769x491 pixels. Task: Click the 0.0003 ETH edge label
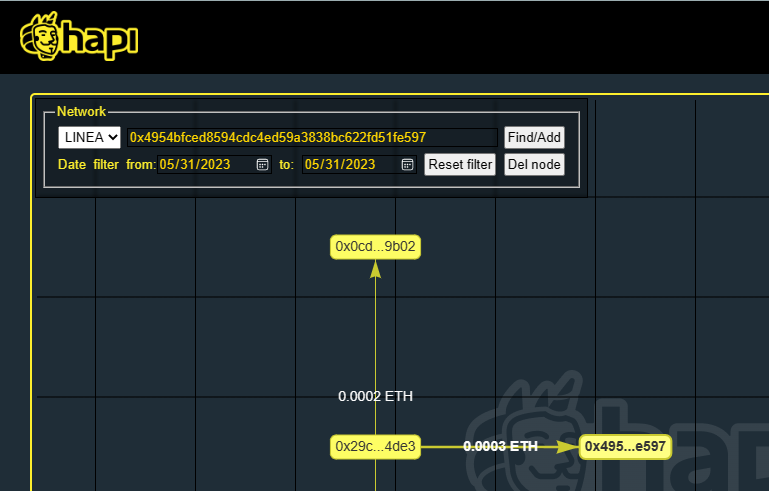[500, 446]
